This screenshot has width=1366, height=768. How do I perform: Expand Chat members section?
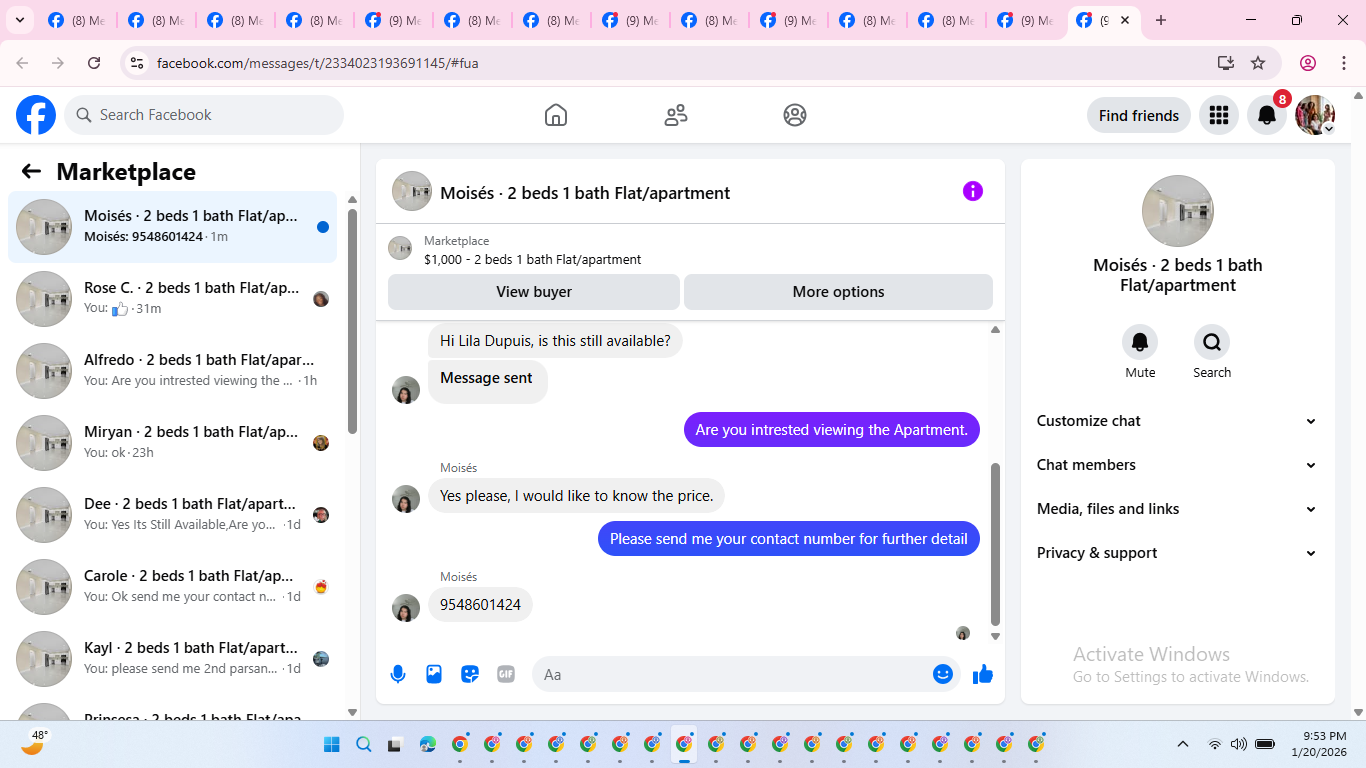coord(1177,465)
